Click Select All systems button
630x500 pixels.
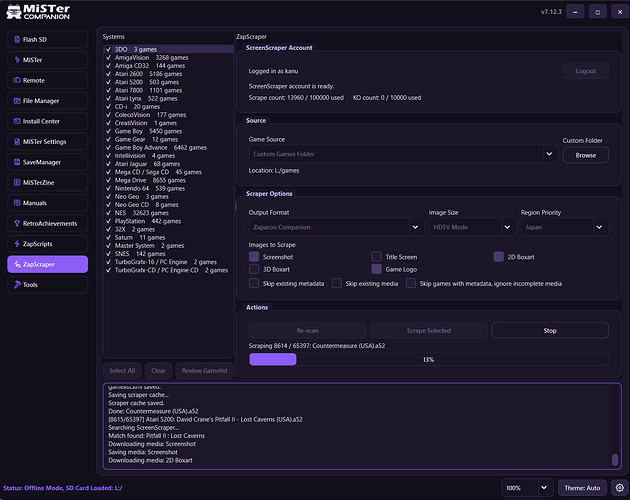click(x=122, y=371)
